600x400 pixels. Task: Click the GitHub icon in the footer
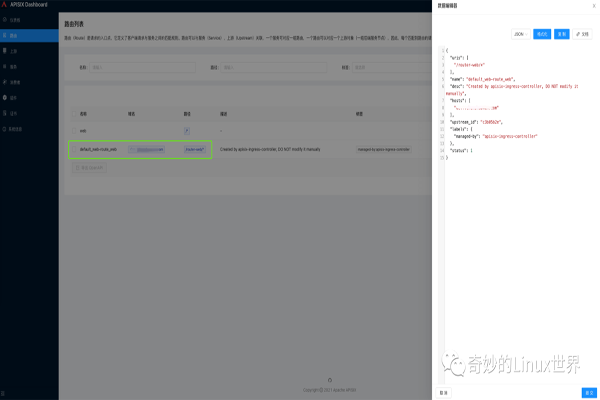coord(330,380)
